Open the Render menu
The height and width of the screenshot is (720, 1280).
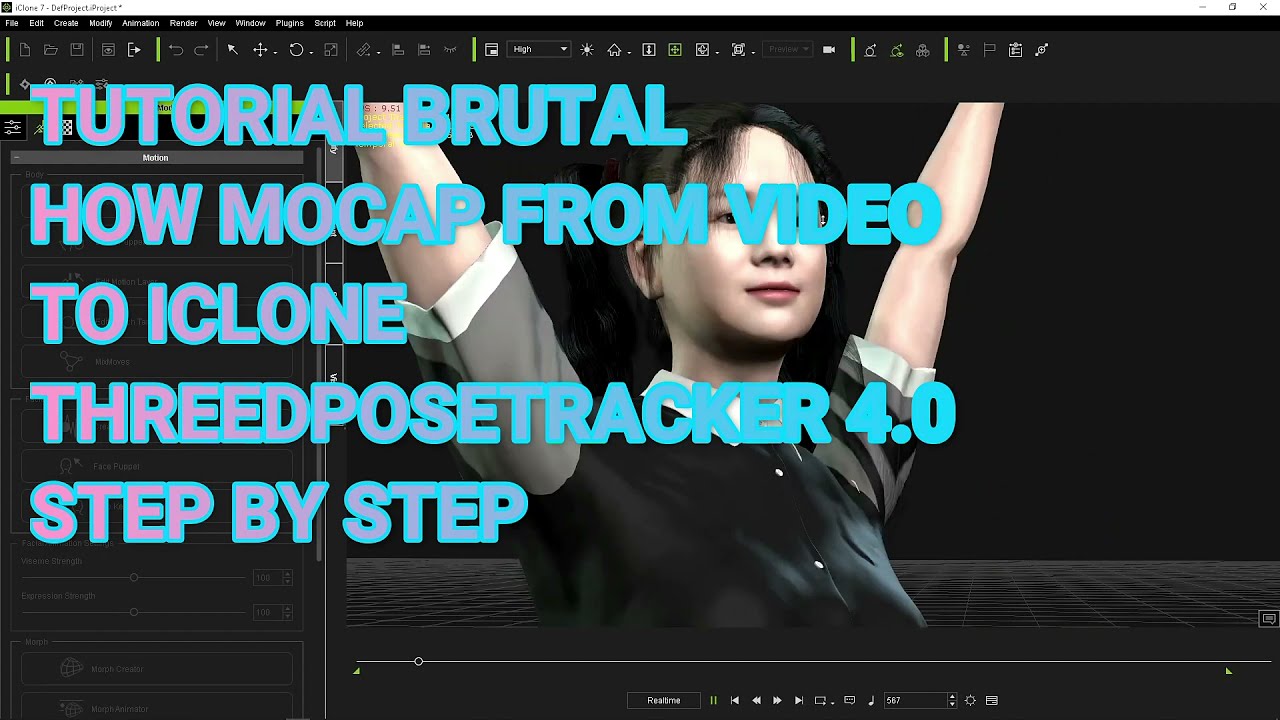pos(184,23)
